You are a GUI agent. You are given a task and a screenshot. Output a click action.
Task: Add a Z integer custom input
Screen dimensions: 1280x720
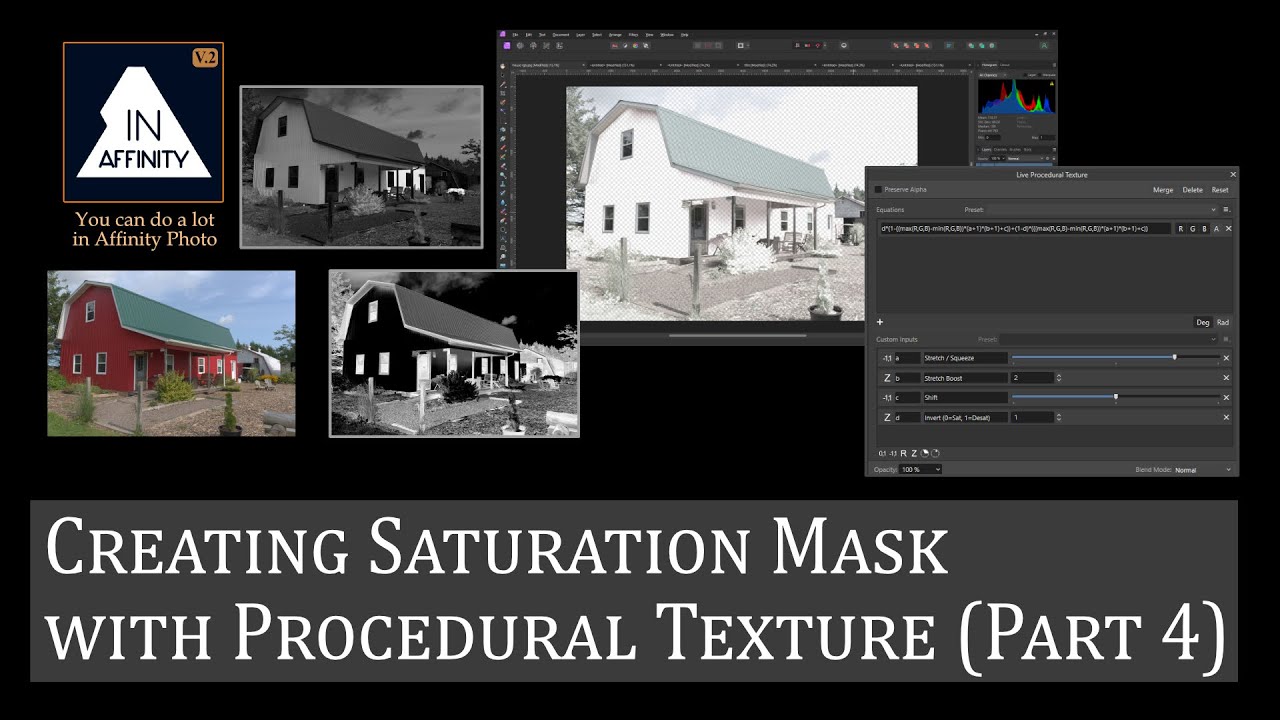(x=913, y=454)
